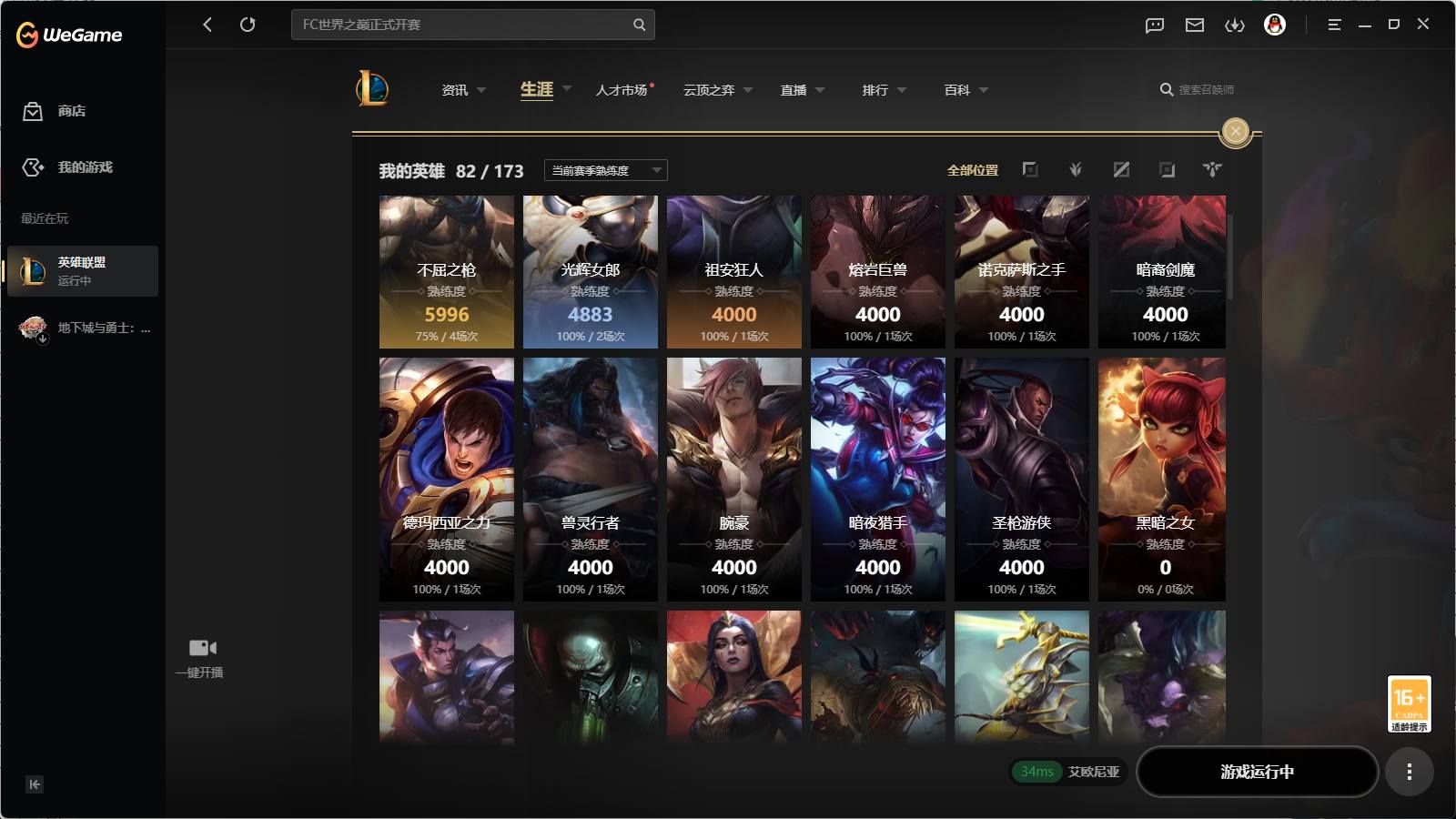Open the 祖安狂人 hero card

[x=734, y=272]
